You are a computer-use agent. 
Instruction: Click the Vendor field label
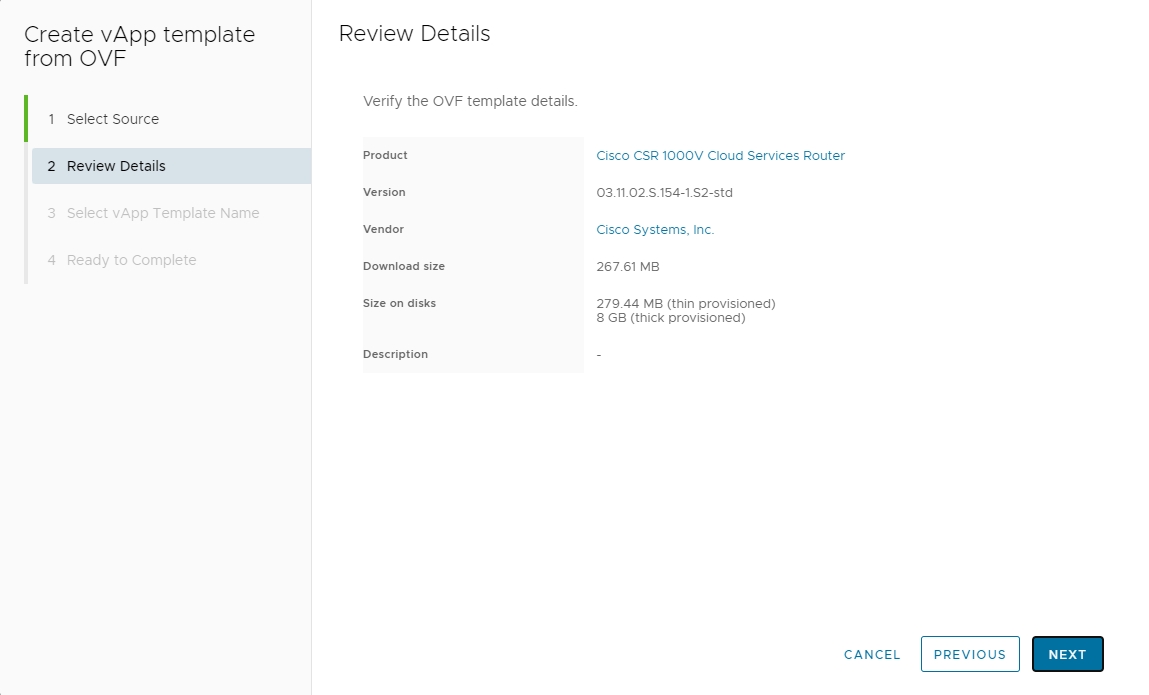383,229
